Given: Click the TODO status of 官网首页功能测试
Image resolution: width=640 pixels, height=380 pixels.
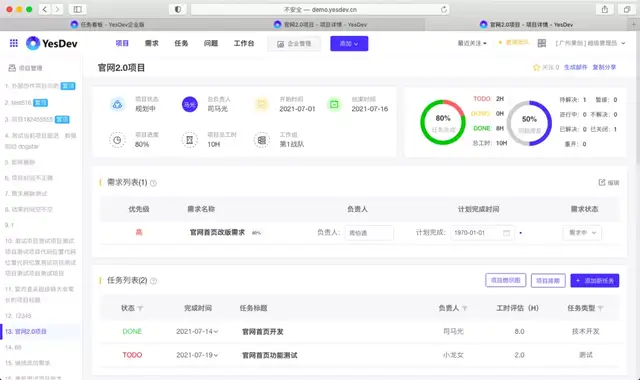Looking at the screenshot, I should pos(132,355).
